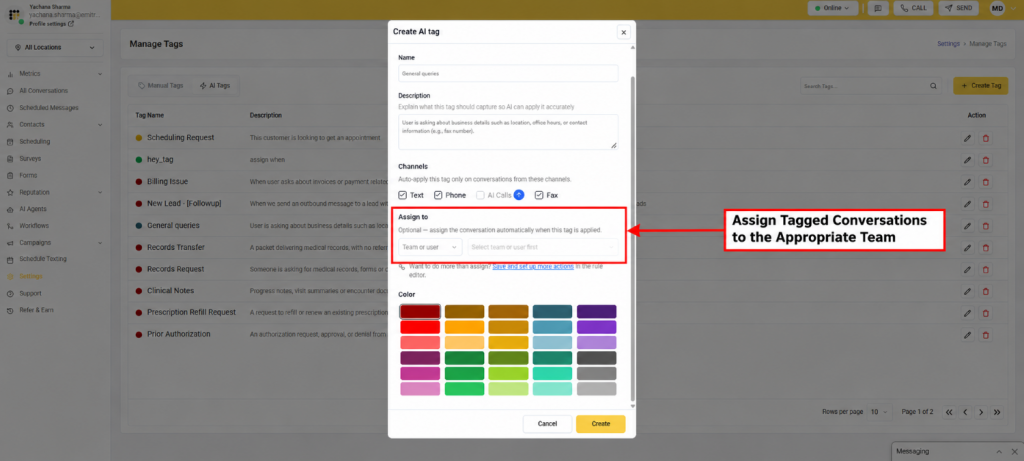Click the CALL button in top bar

pyautogui.click(x=914, y=8)
